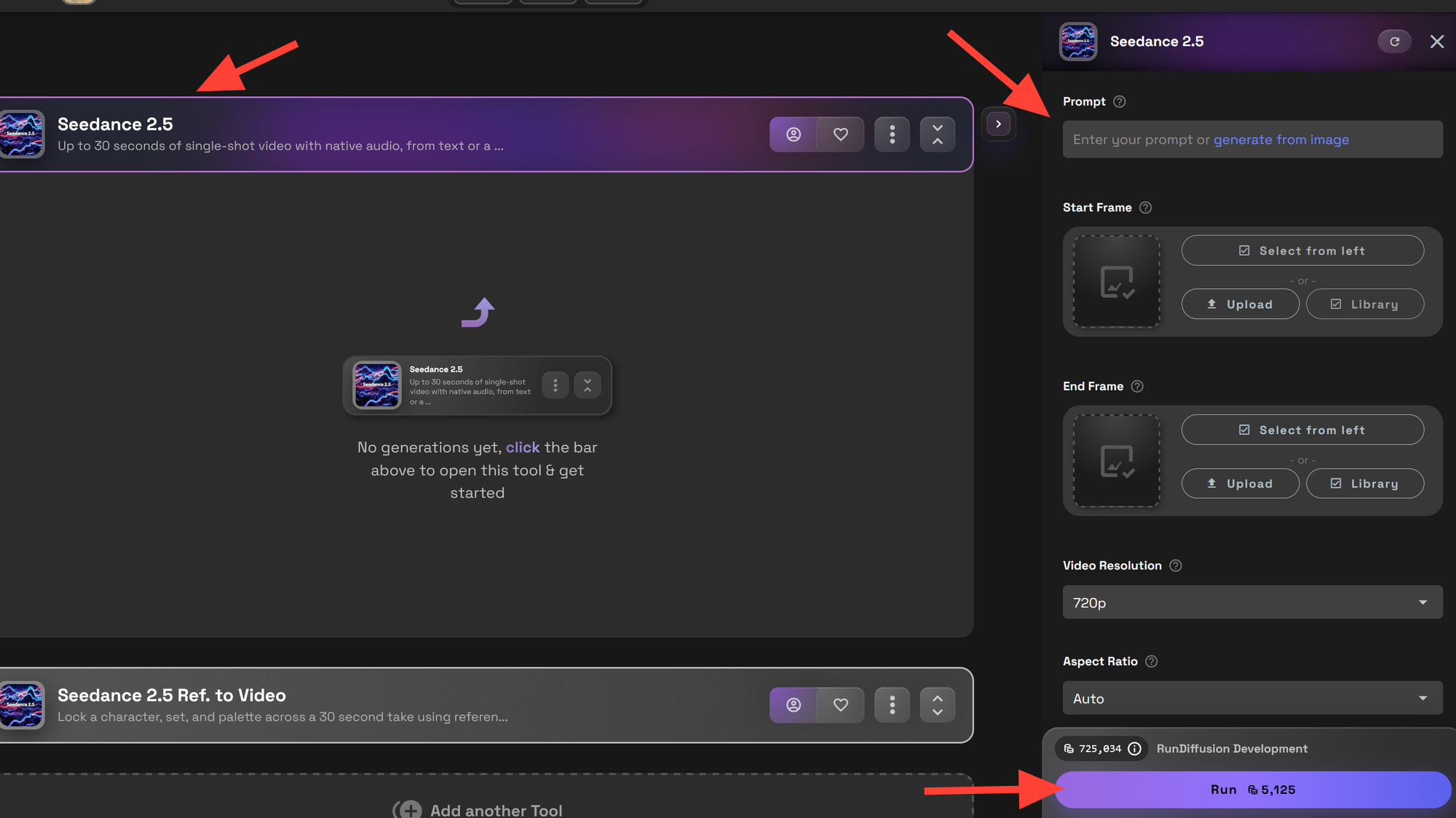Open the profile icon on Seedance 2.5 bar

click(794, 134)
